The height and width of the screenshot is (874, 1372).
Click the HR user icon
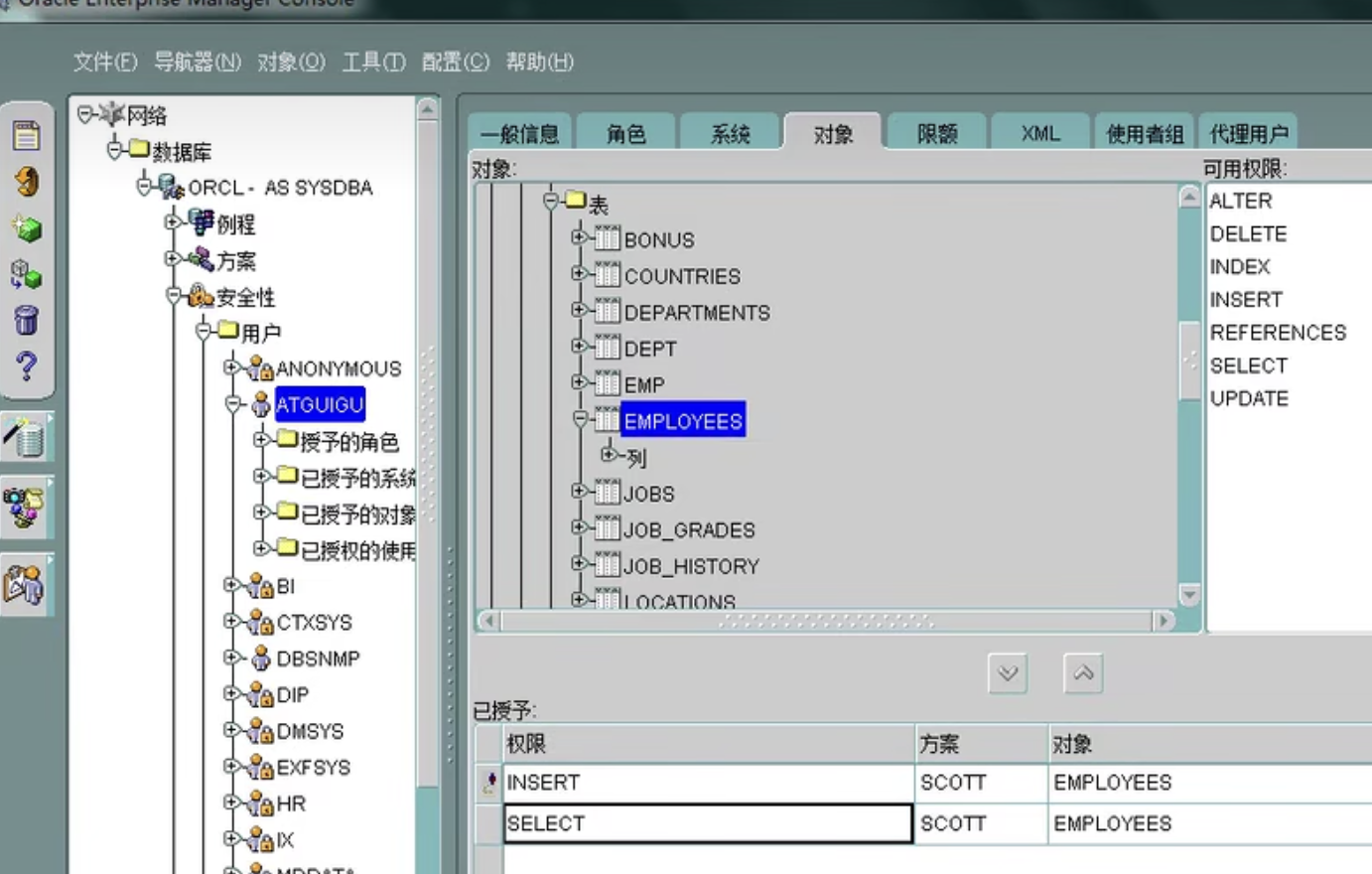tap(261, 802)
